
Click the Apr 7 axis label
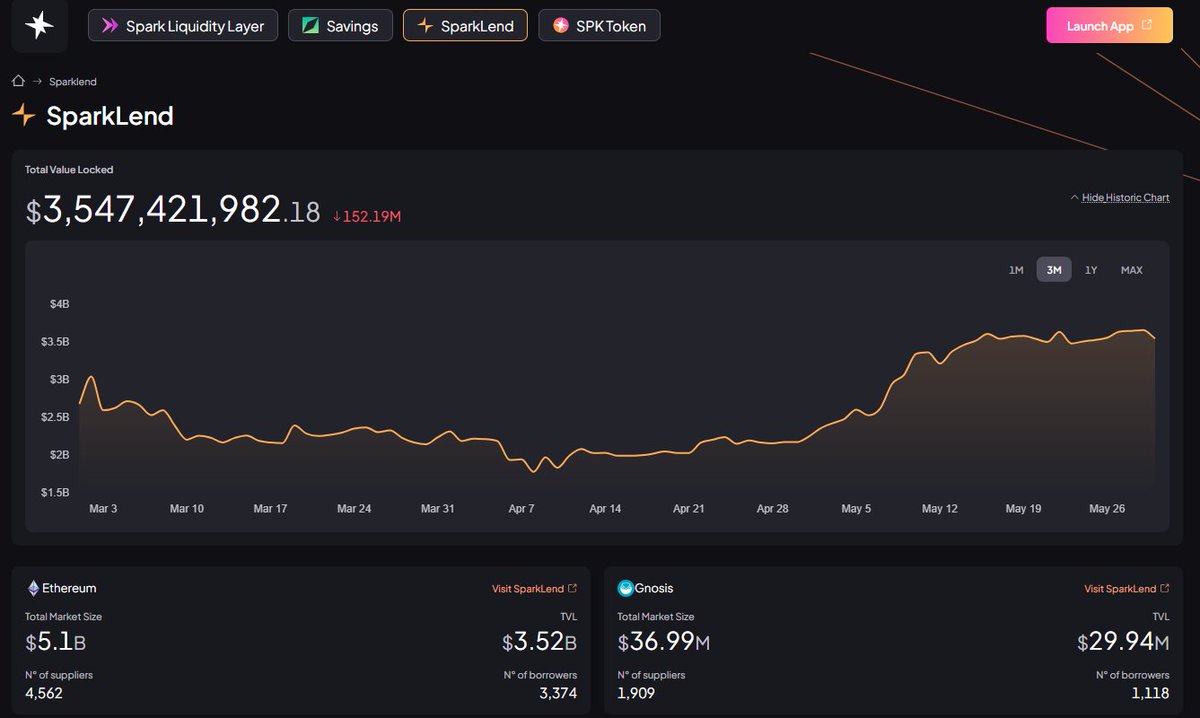521,509
